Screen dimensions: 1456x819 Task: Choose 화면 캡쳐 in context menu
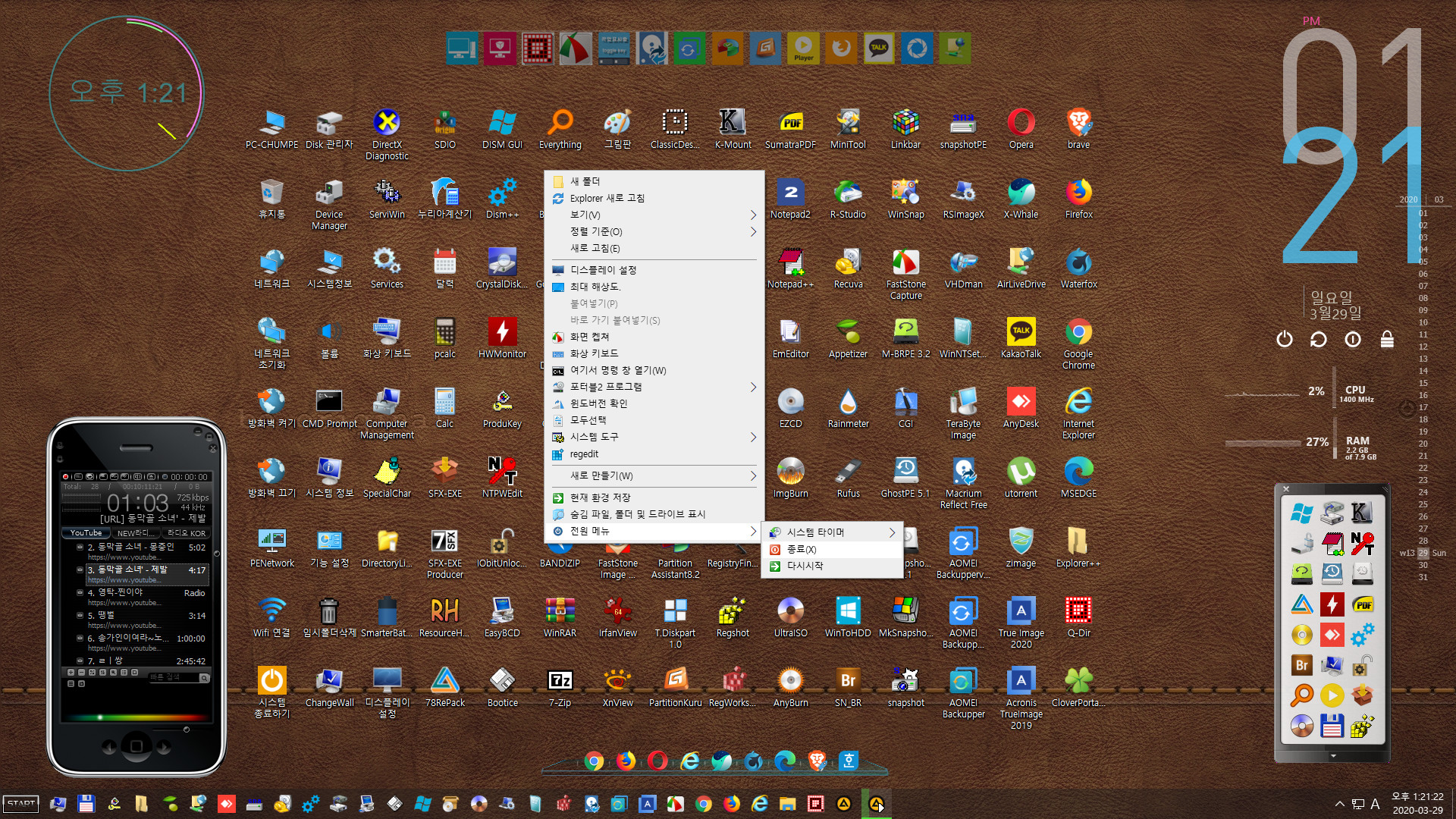point(654,337)
